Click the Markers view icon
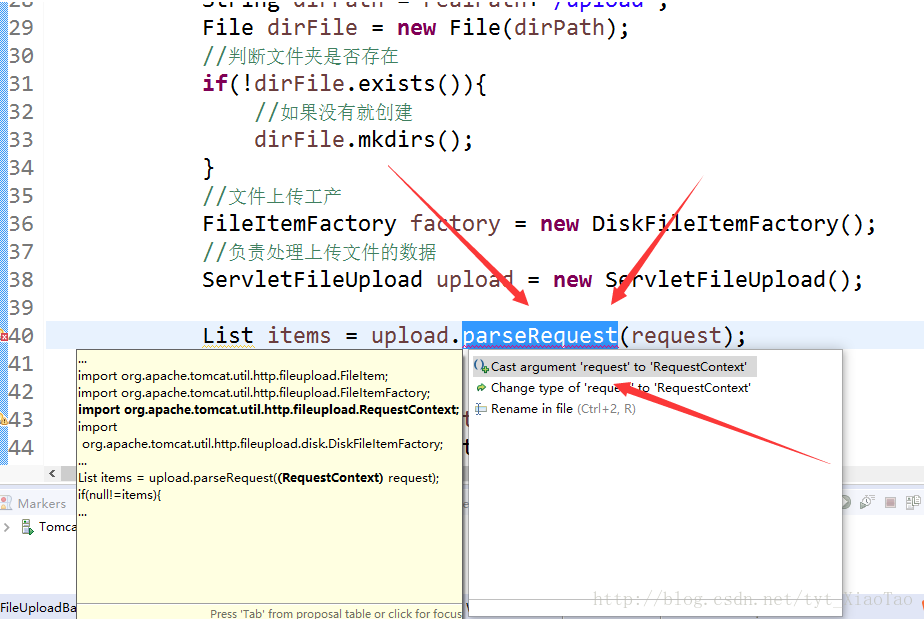Viewport: 924px width, 619px height. 6,503
